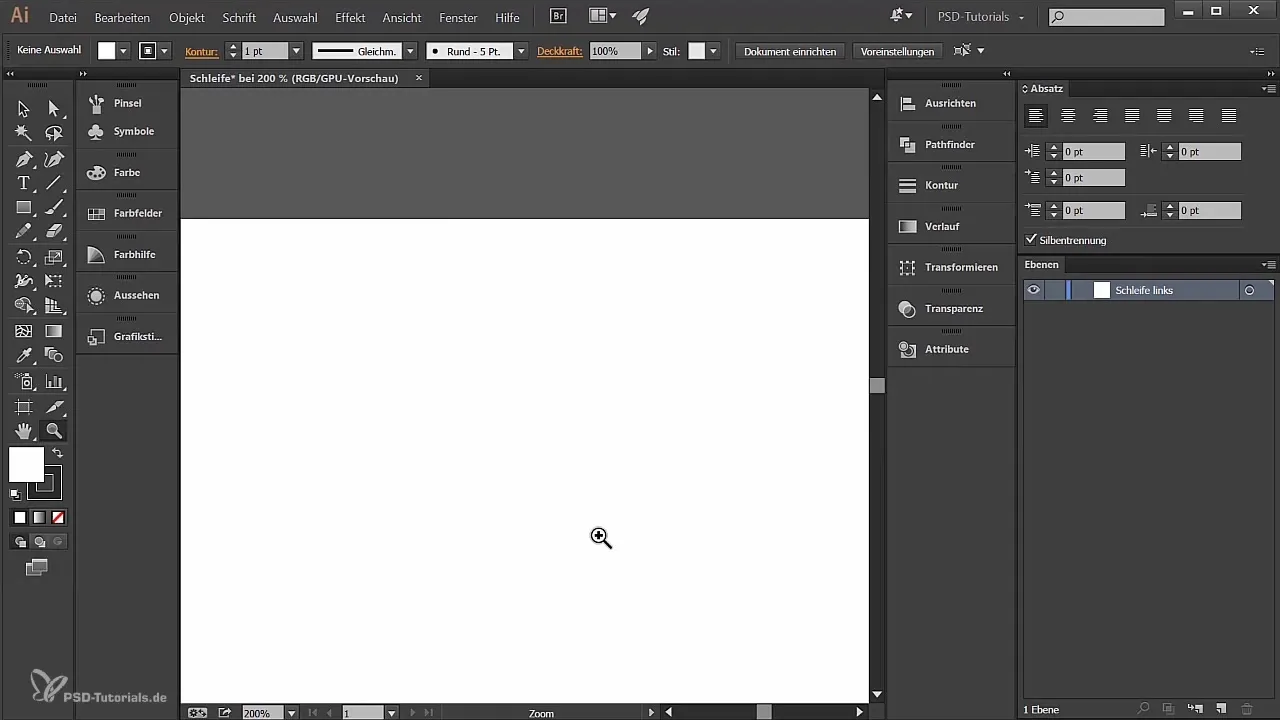Select the Line Segment tool
This screenshot has width=1280, height=720.
54,183
